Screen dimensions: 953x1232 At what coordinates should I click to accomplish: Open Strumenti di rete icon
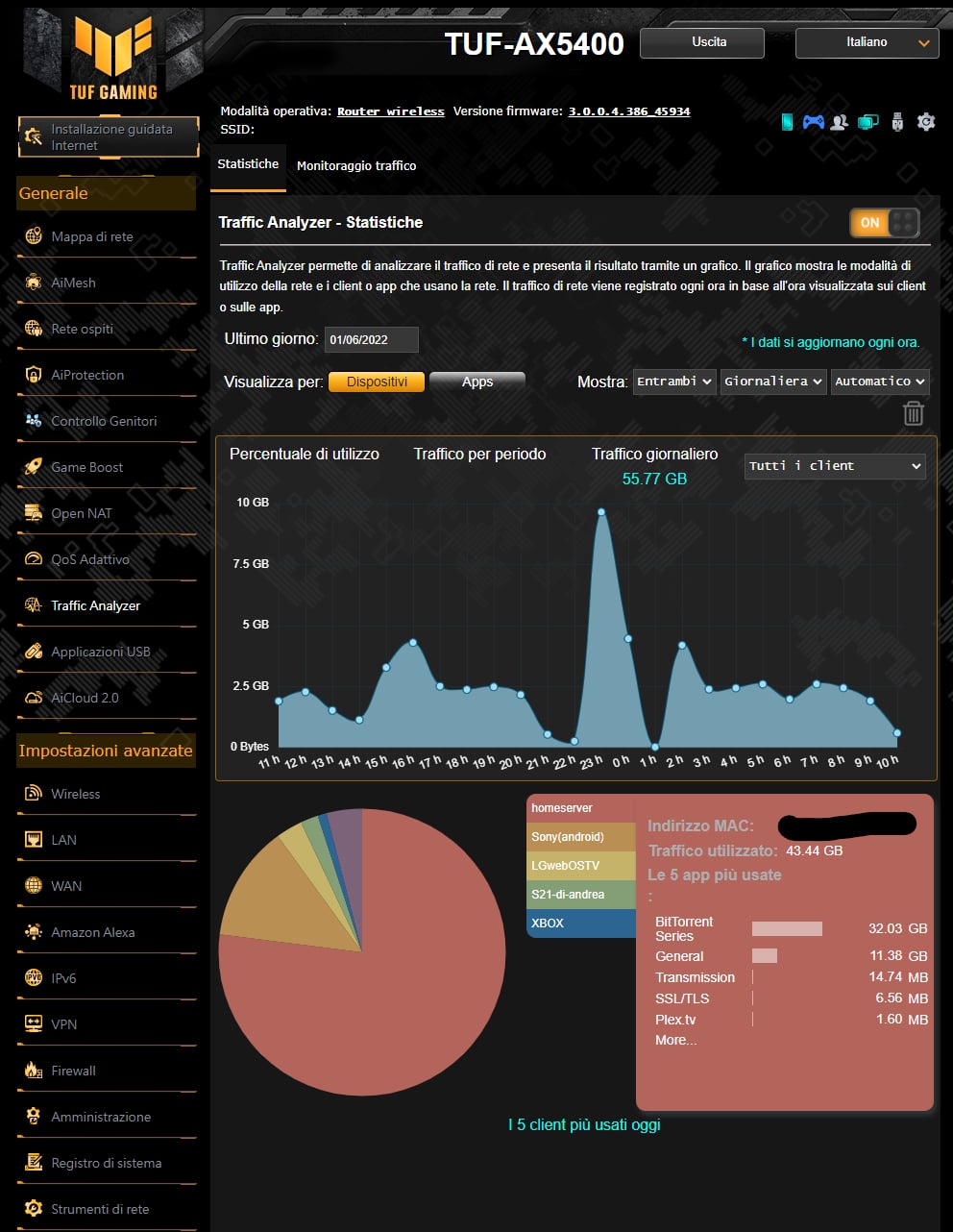(34, 1208)
